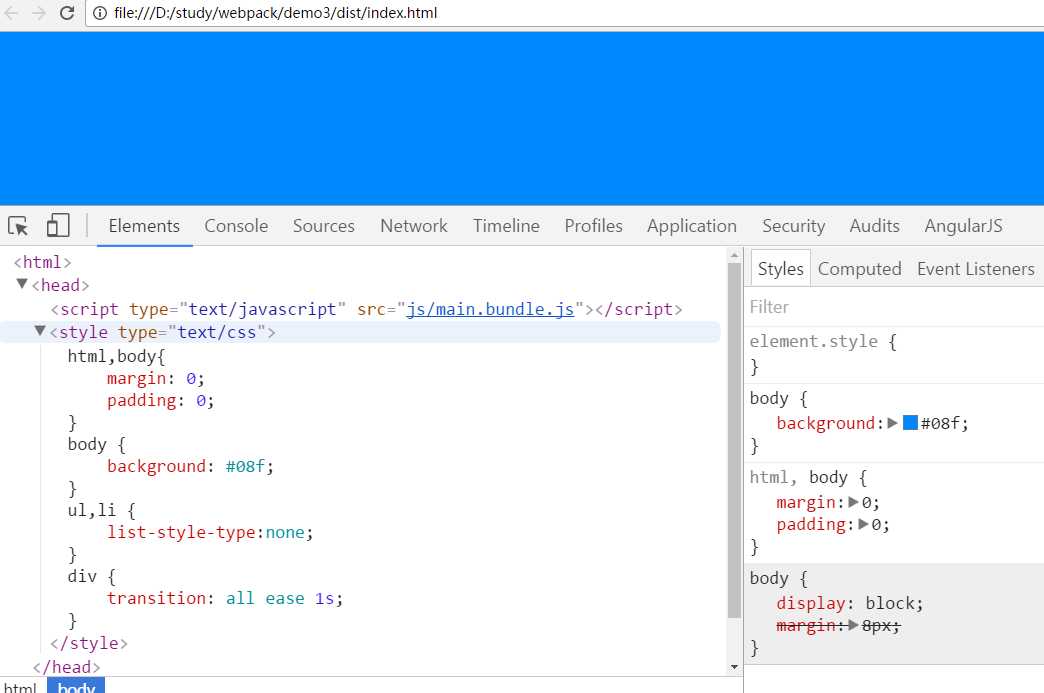Select the Computed sidebar tab
1044x693 pixels.
click(x=859, y=269)
